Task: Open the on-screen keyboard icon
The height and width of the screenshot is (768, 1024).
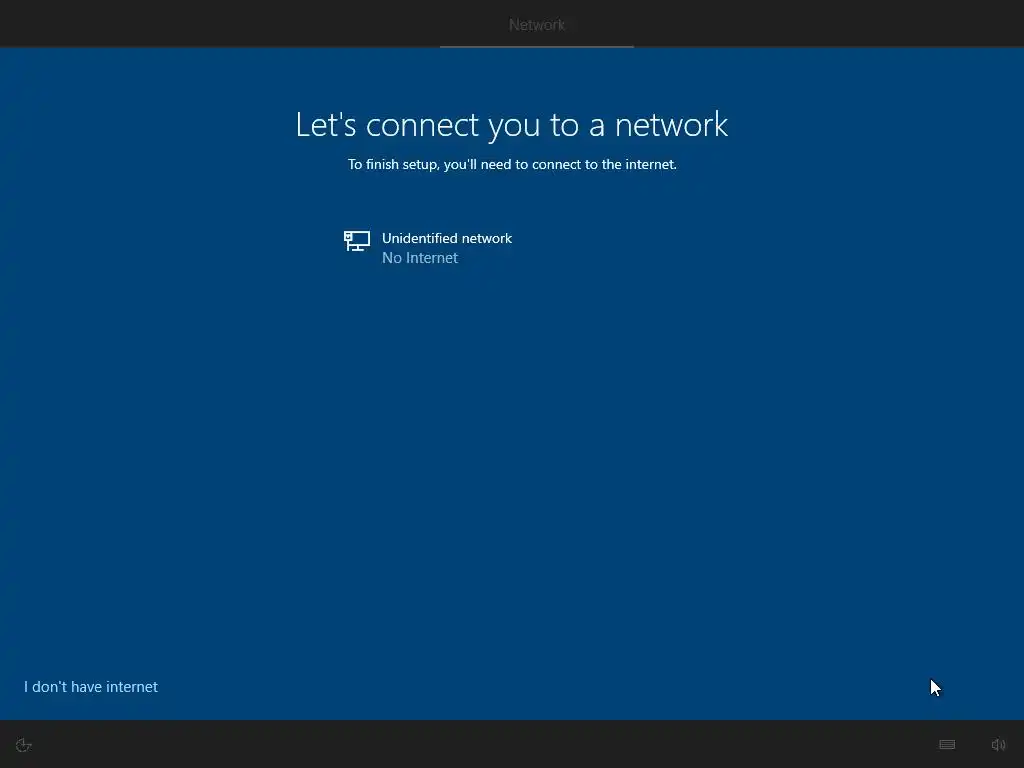Action: click(947, 744)
